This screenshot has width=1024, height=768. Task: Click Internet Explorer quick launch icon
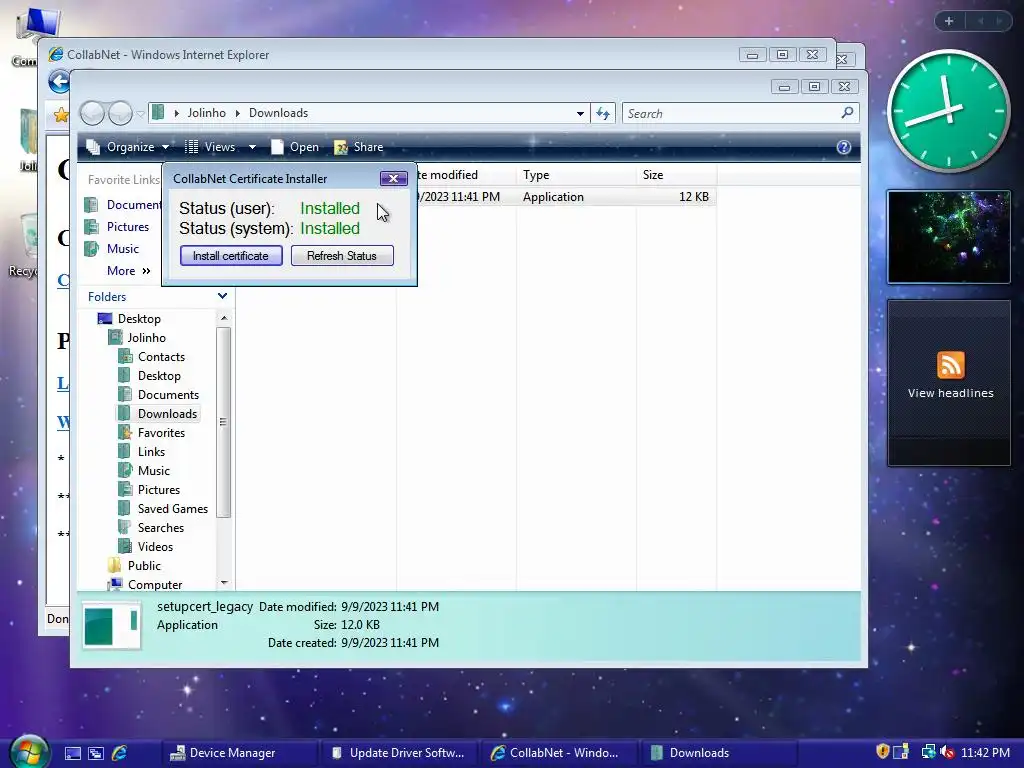120,753
